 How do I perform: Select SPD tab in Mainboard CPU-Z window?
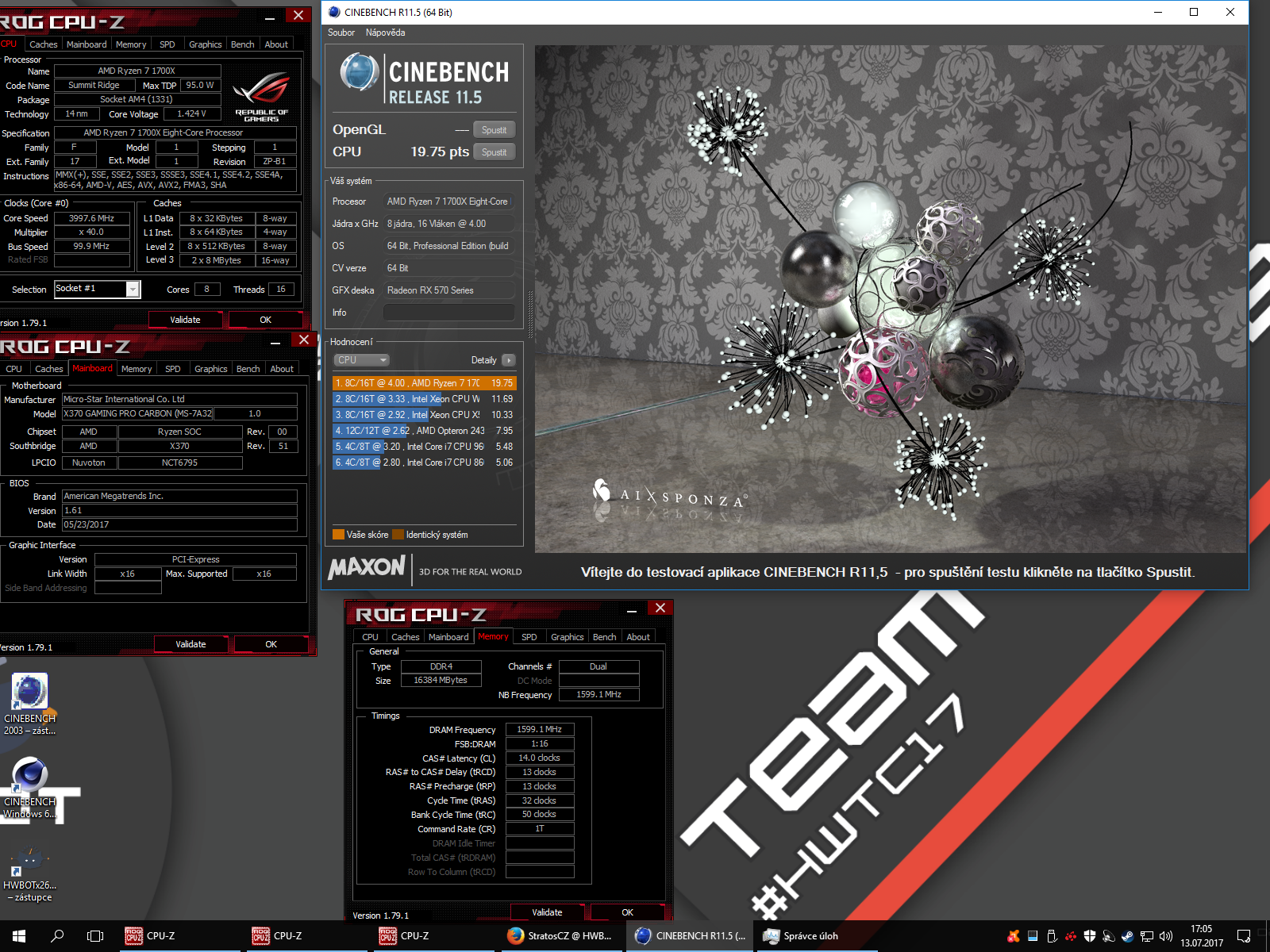coord(172,369)
